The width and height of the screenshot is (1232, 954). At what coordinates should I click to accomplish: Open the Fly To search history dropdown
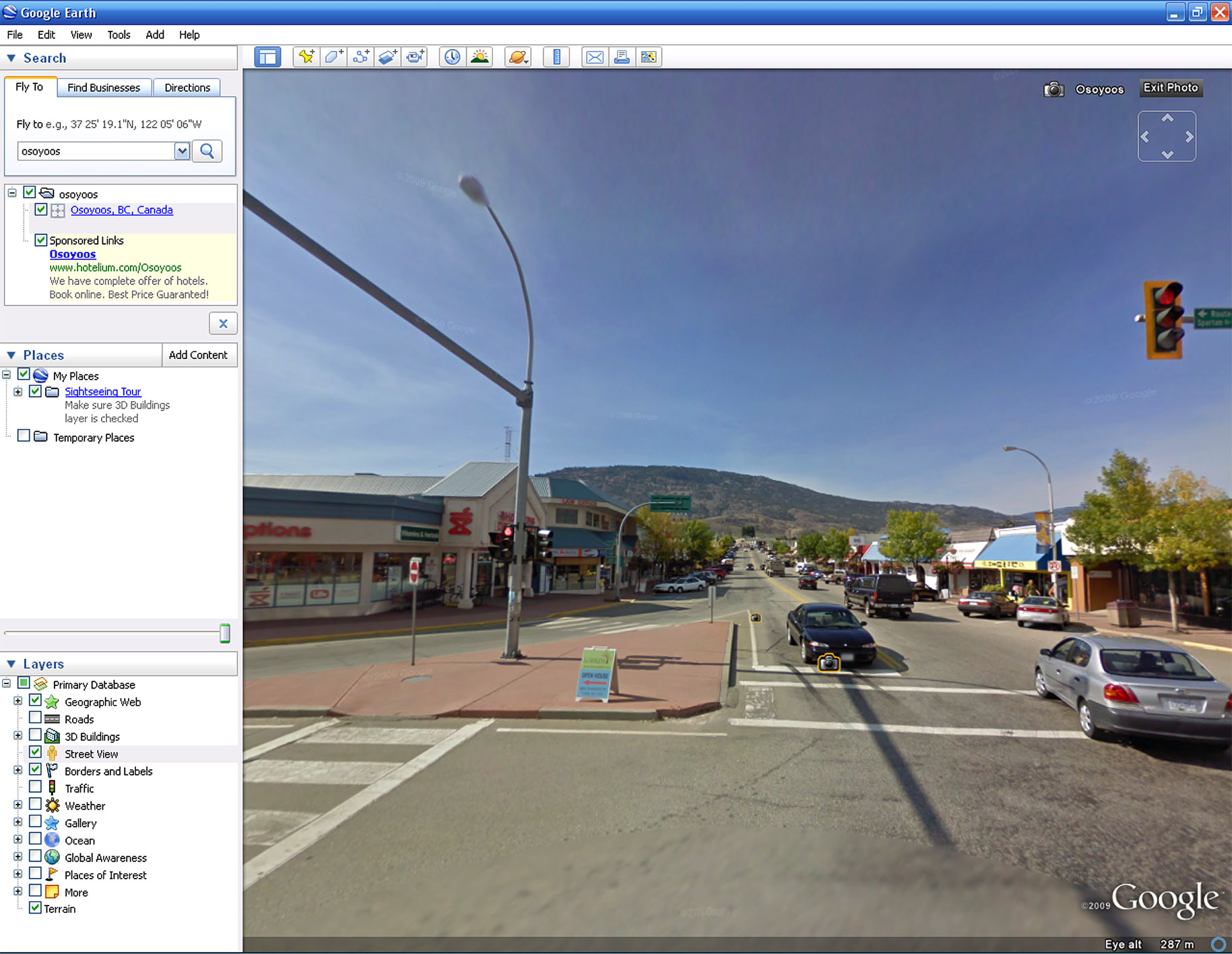point(181,151)
